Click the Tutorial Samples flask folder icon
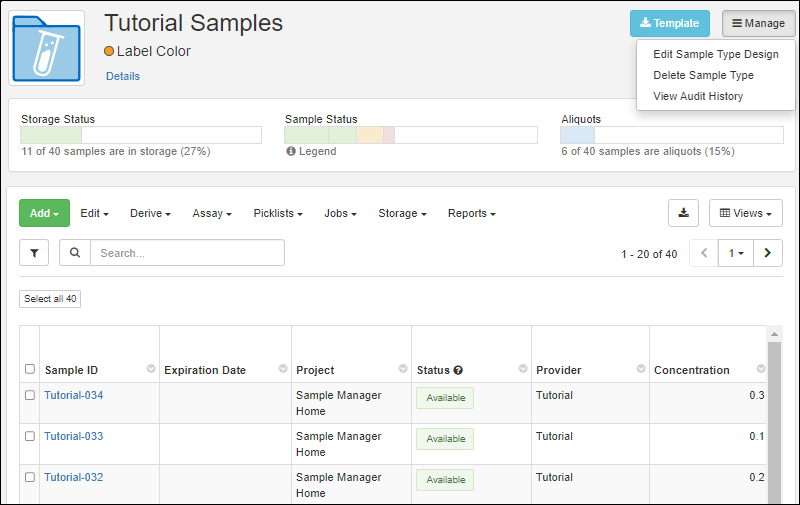The width and height of the screenshot is (800, 505). coord(48,48)
